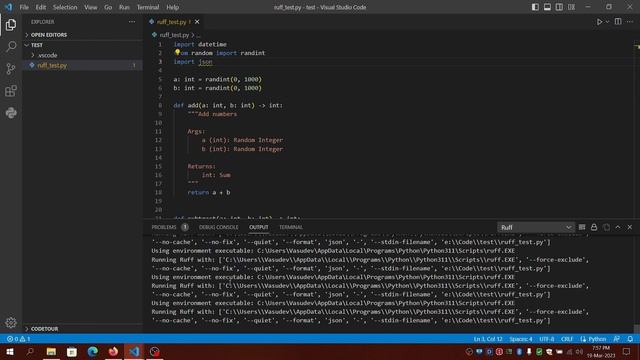Expand the .vscode folder
Image resolution: width=640 pixels, height=360 pixels.
pos(47,55)
